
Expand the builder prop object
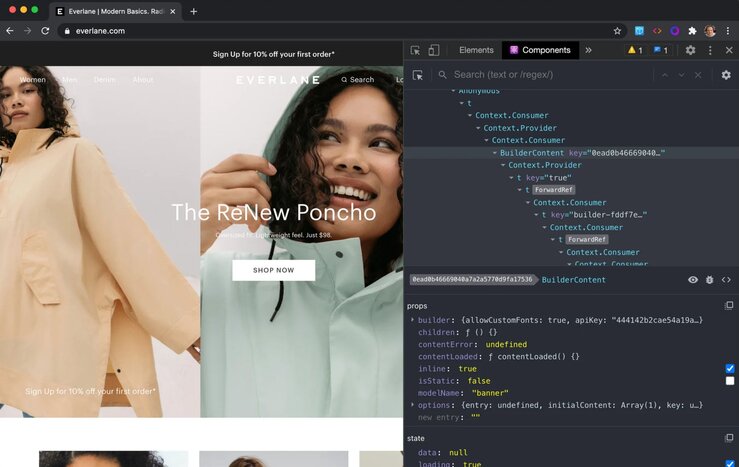click(x=412, y=320)
